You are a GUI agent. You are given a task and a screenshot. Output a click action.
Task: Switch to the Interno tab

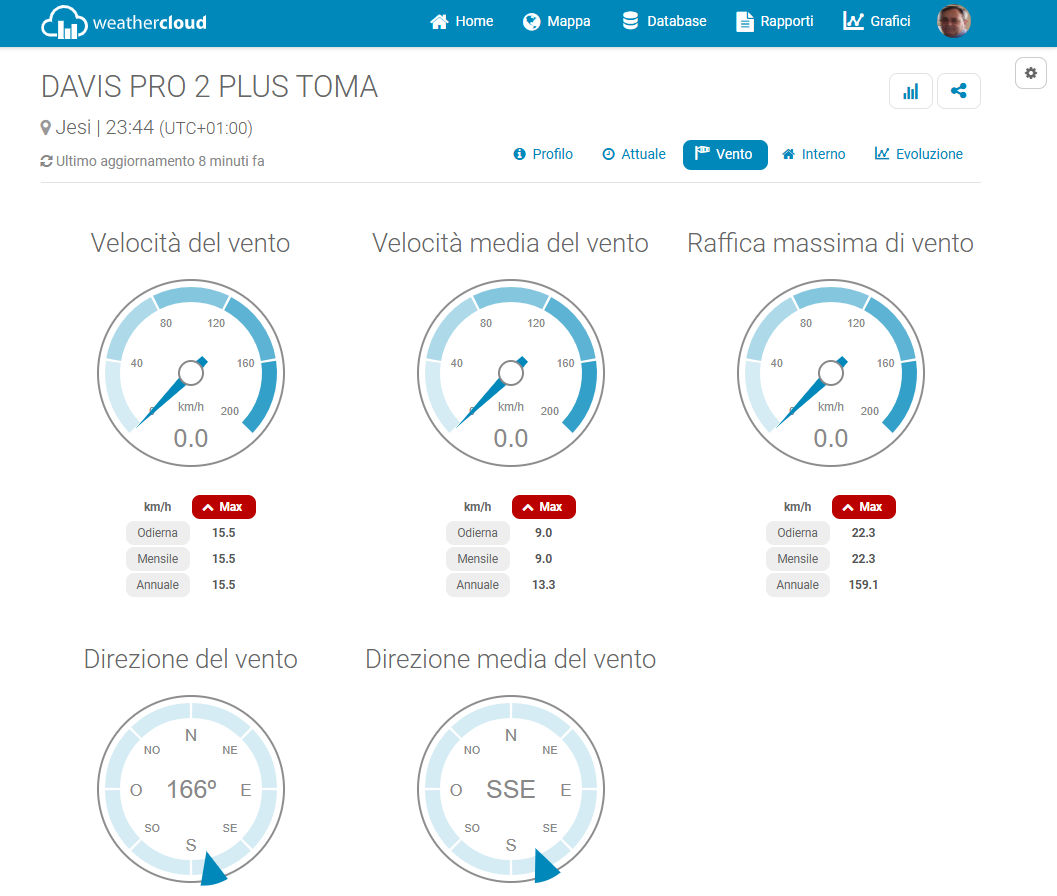813,154
